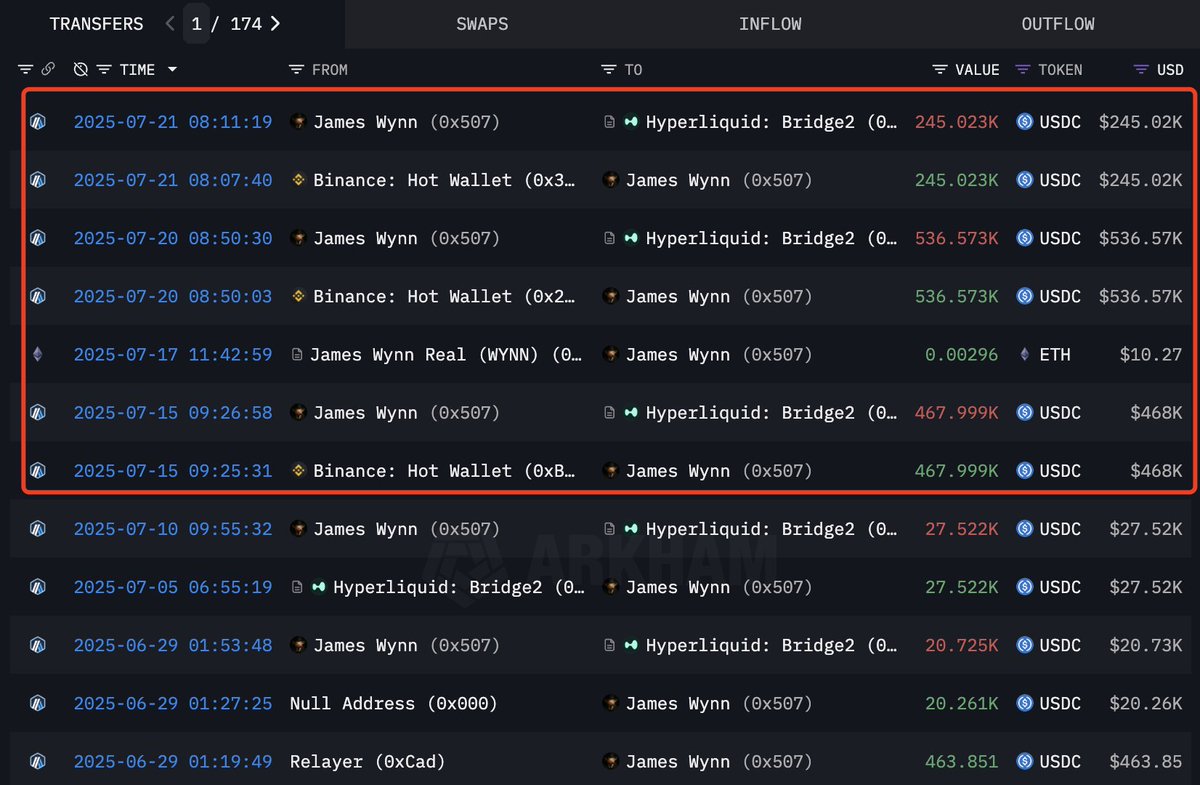Open the USD column filter
Screen dimensions: 1200x785
coord(1141,69)
